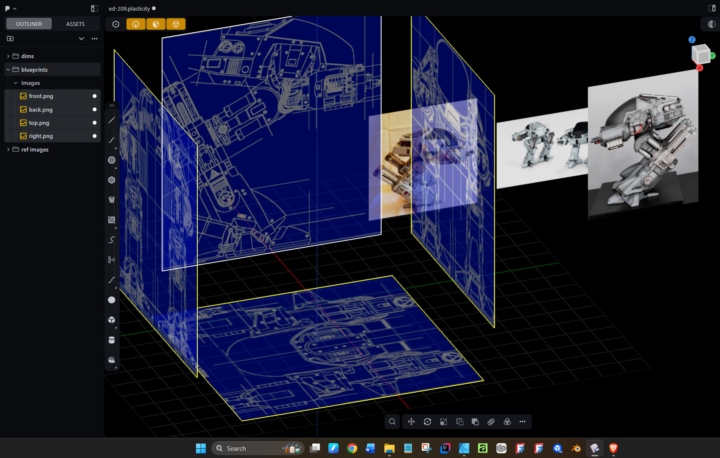Select top.png in the outliner
The height and width of the screenshot is (458, 720).
tap(41, 122)
